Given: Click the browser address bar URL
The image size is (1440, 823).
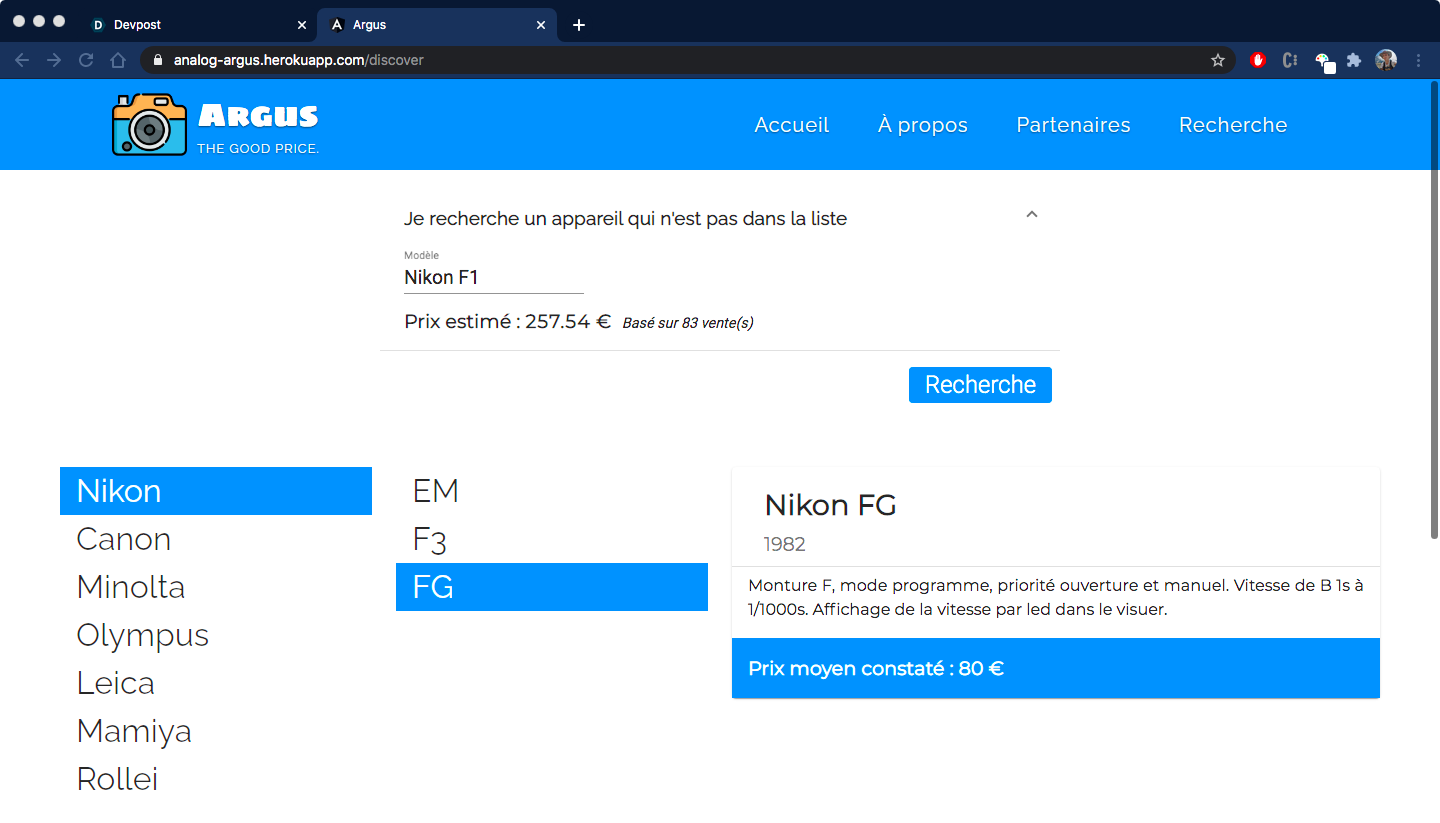Looking at the screenshot, I should pos(299,60).
